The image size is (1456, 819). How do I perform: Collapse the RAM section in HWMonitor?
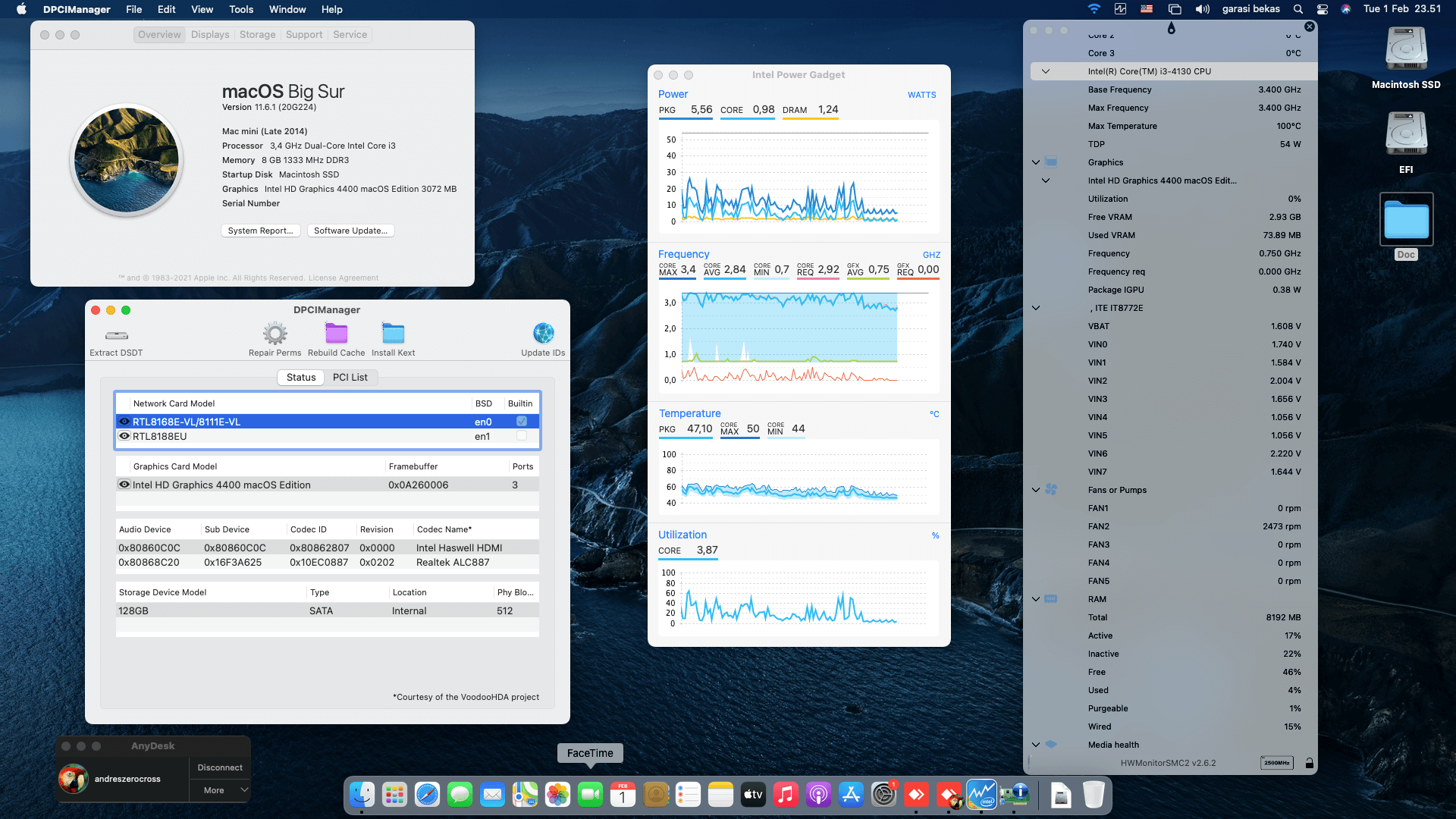(x=1036, y=599)
